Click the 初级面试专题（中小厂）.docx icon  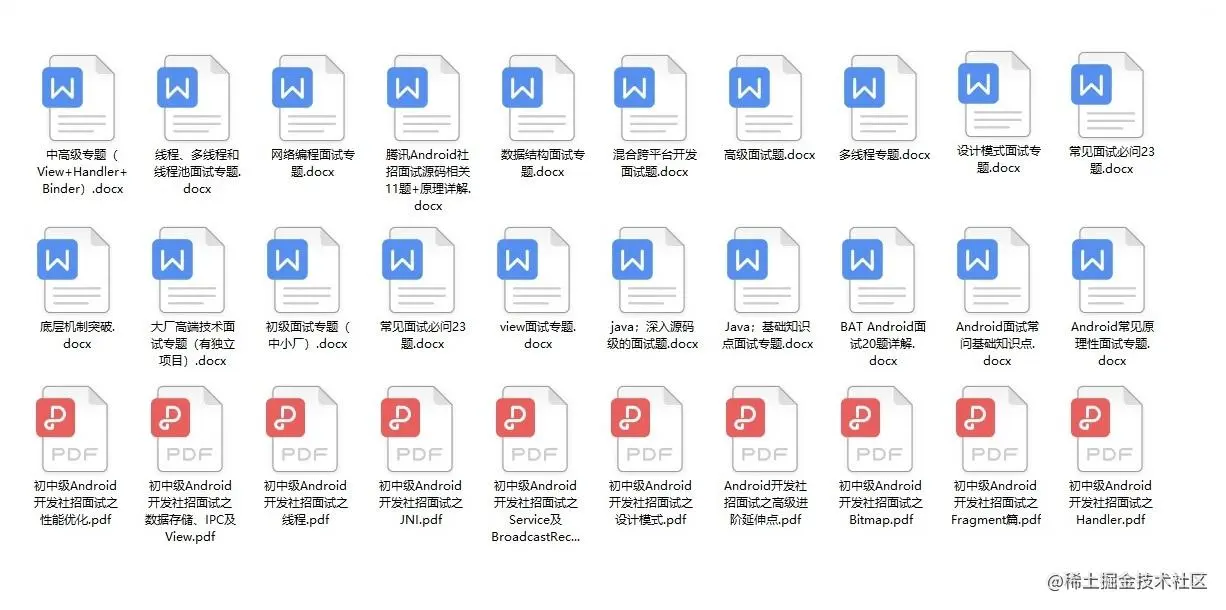tap(306, 270)
